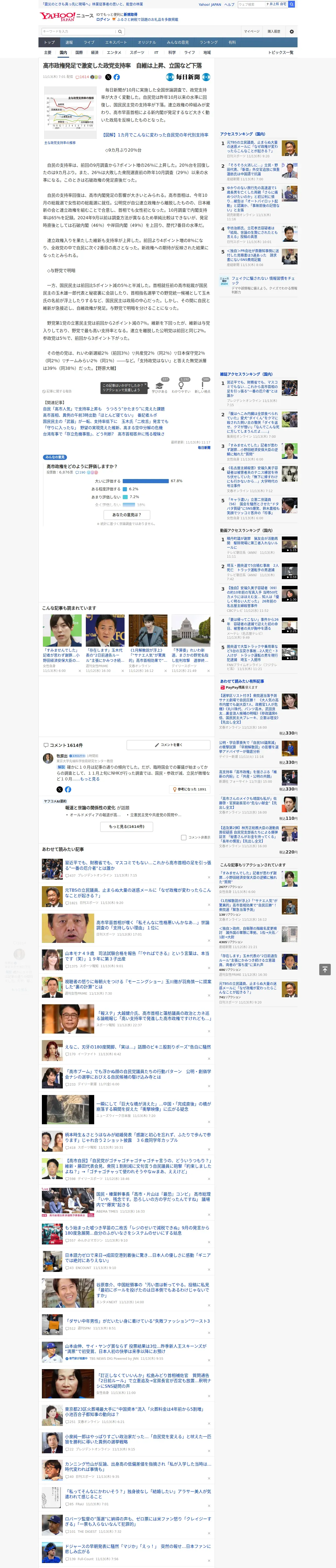Click the 記事に関する報告 report icon link
The width and height of the screenshot is (336, 1568).
tap(57, 391)
